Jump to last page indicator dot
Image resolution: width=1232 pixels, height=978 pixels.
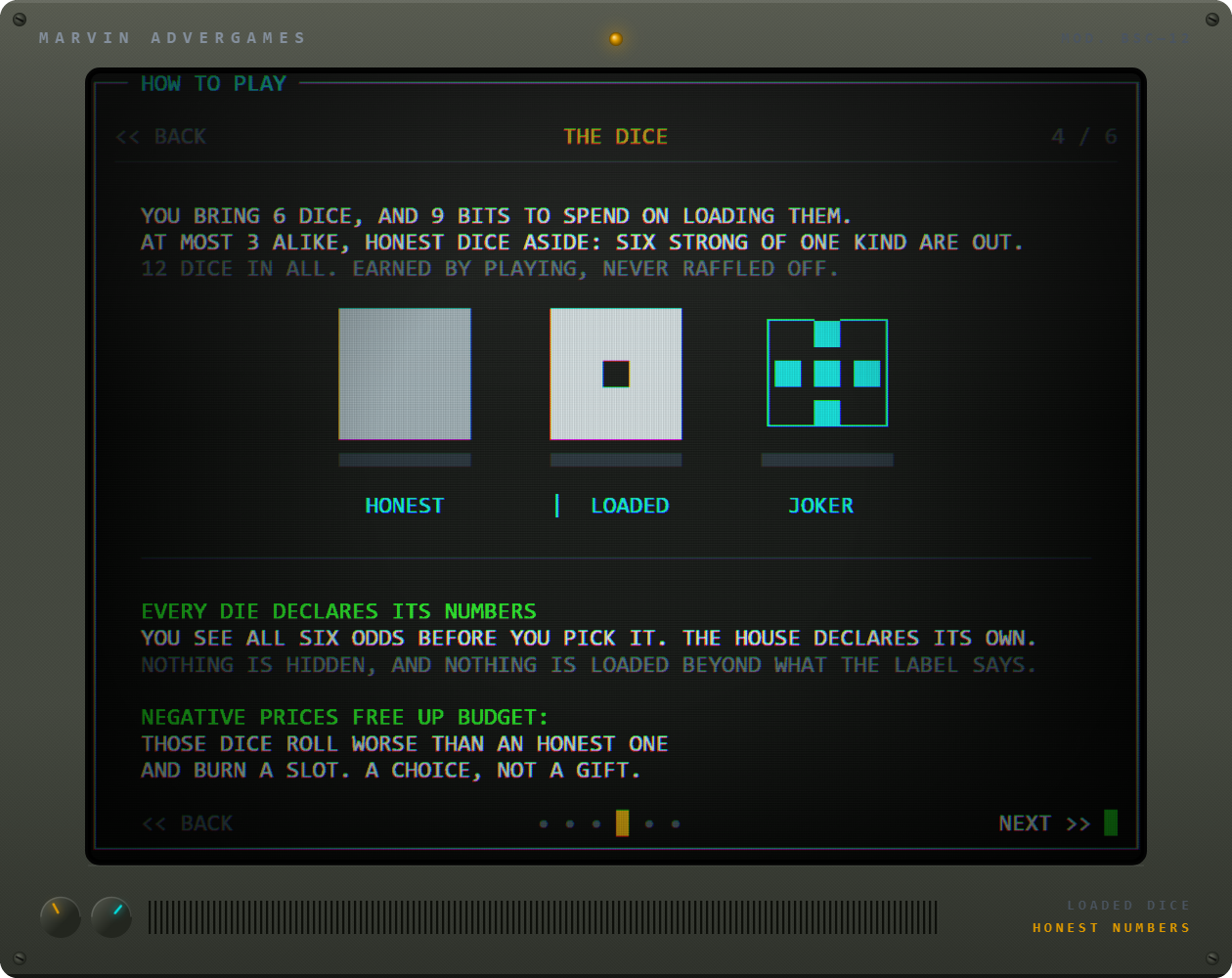676,823
